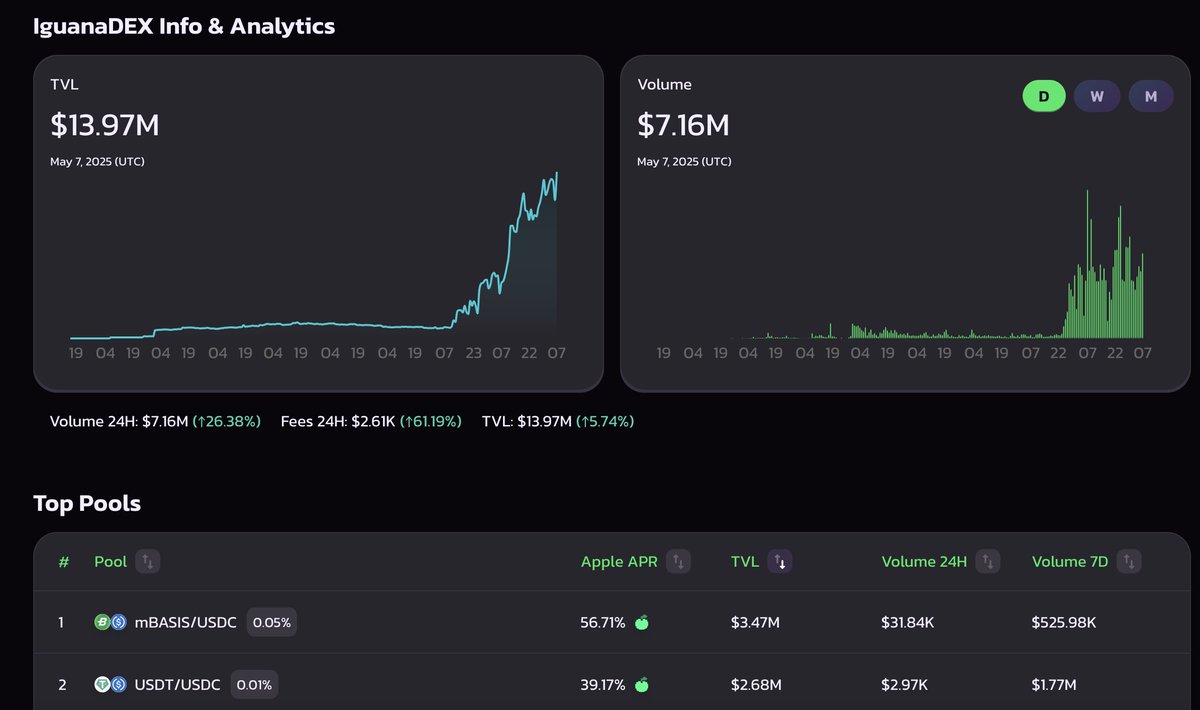Click the IguanaDEX Info & Analytics heading
The height and width of the screenshot is (710, 1200).
184,26
